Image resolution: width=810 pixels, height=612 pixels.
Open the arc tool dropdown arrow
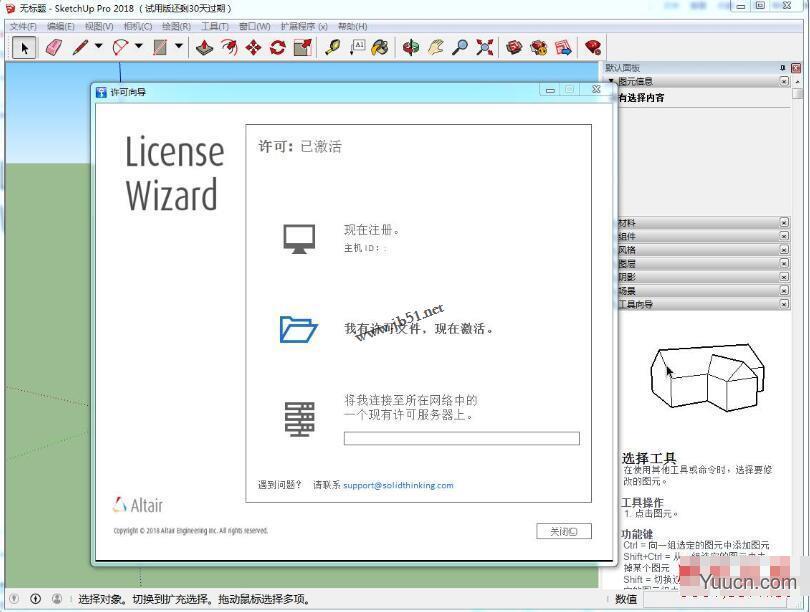pyautogui.click(x=138, y=46)
